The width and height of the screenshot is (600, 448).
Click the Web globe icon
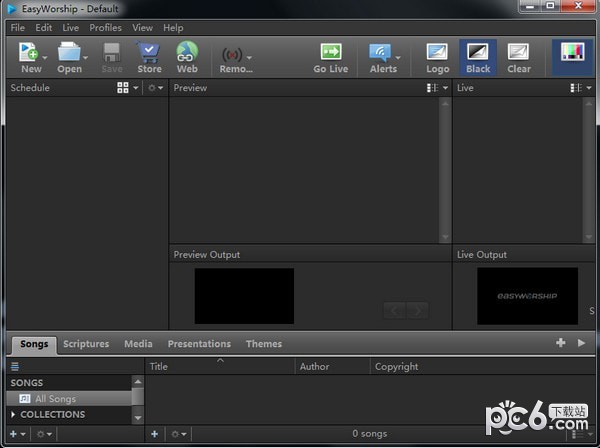[x=187, y=52]
